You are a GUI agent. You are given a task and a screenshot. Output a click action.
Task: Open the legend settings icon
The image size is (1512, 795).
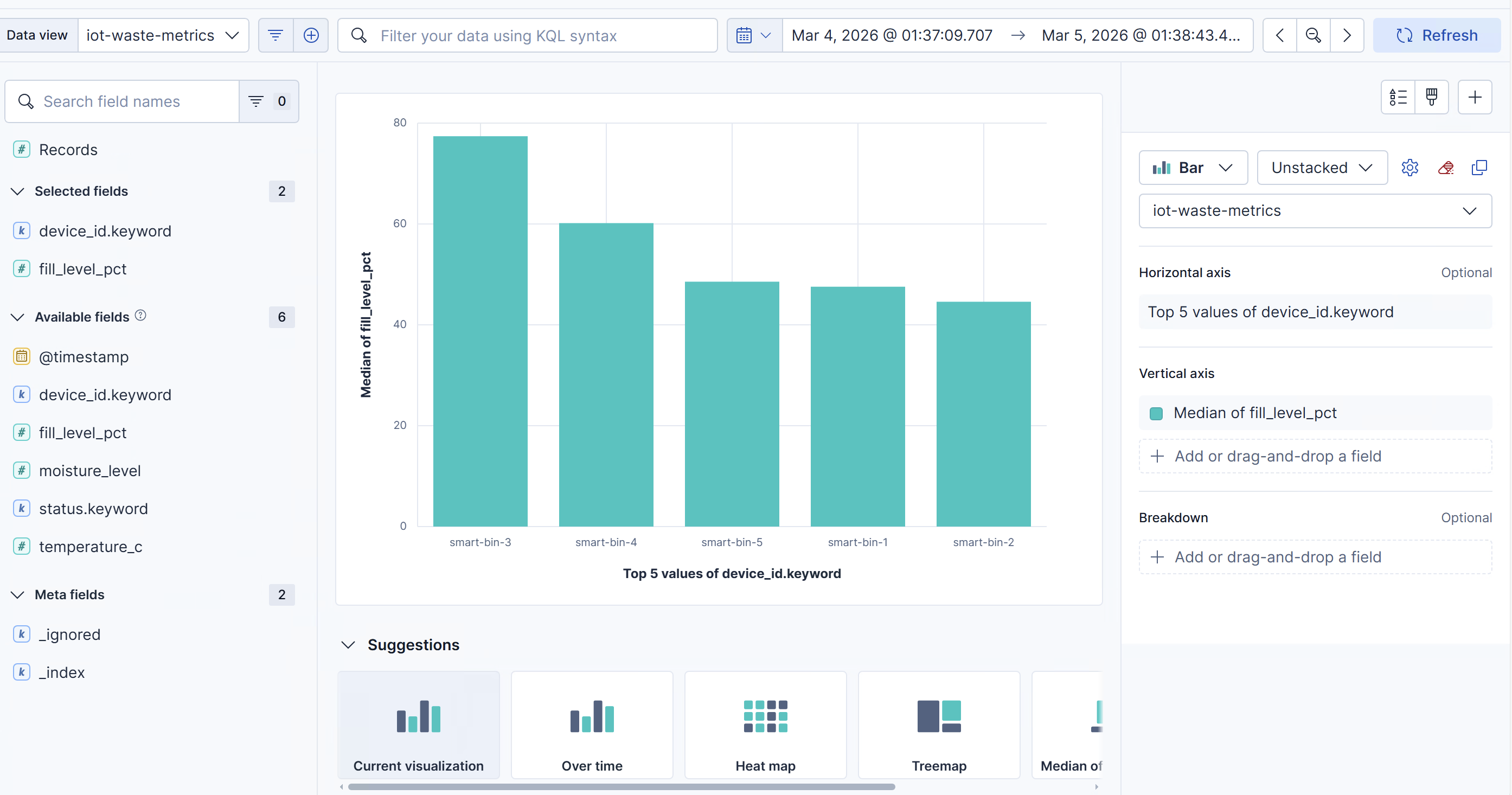pyautogui.click(x=1398, y=98)
